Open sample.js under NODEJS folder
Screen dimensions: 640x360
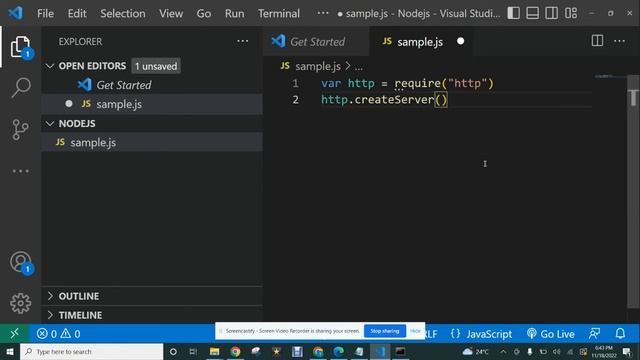152,142
